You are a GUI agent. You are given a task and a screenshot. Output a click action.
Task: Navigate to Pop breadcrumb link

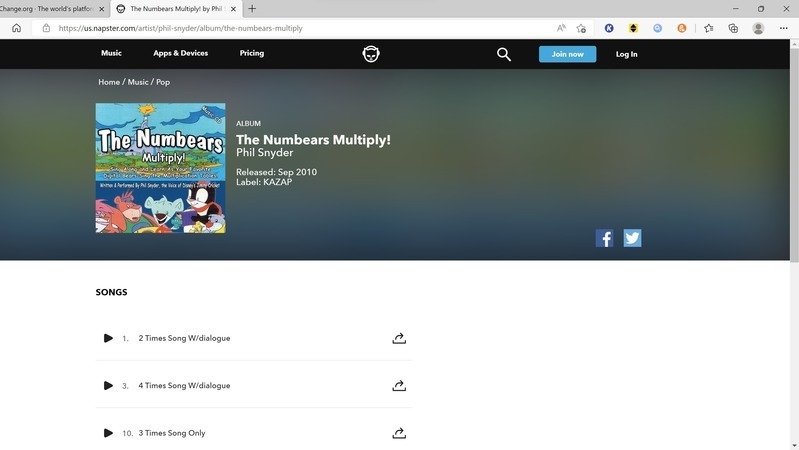click(x=163, y=82)
